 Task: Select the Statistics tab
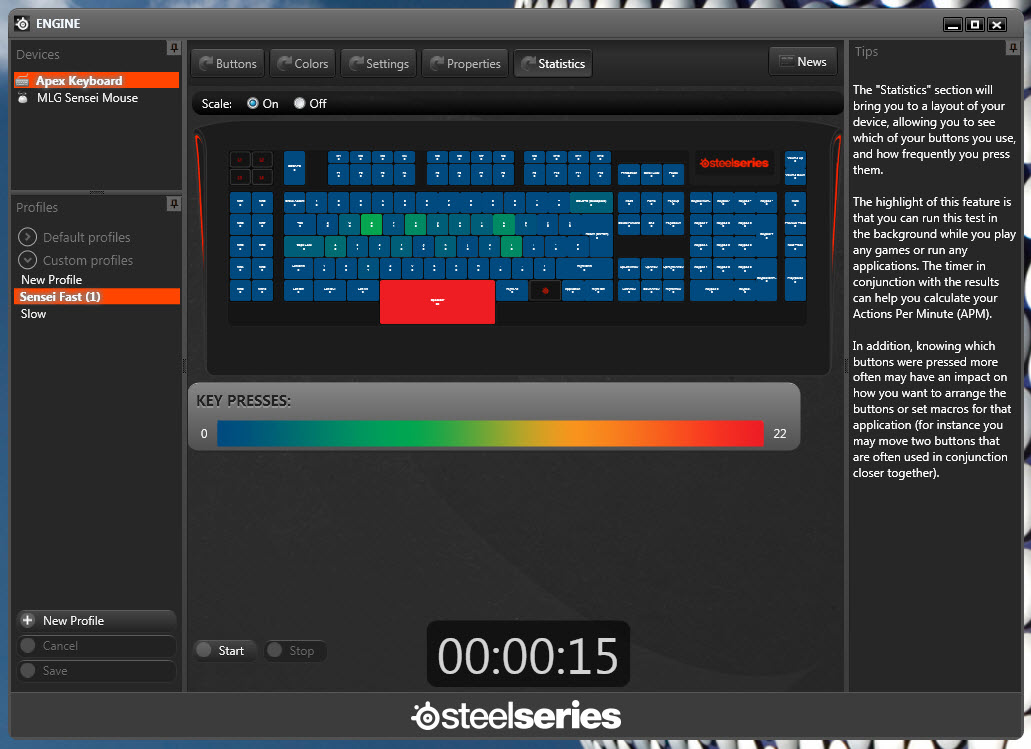tap(553, 64)
